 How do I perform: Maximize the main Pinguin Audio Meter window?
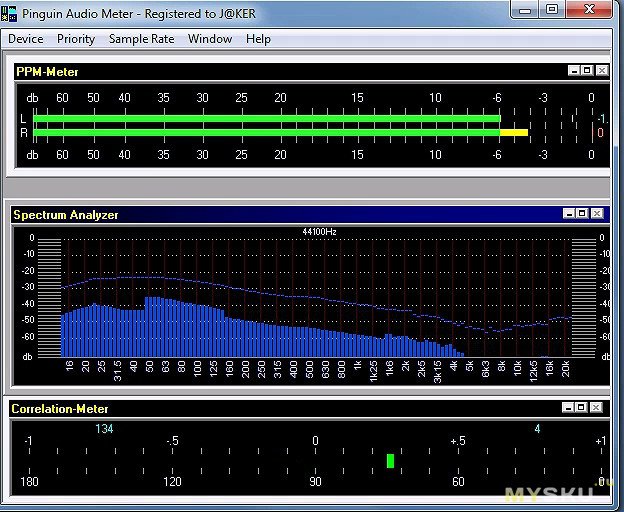(552, 9)
